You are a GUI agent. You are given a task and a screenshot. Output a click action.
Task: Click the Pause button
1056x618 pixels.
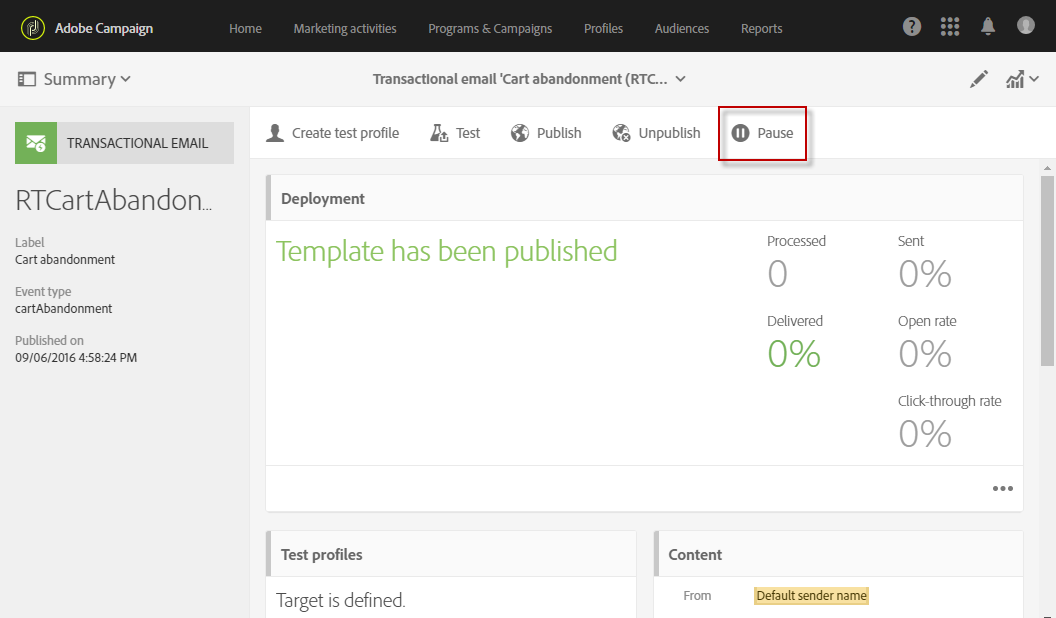click(x=763, y=133)
